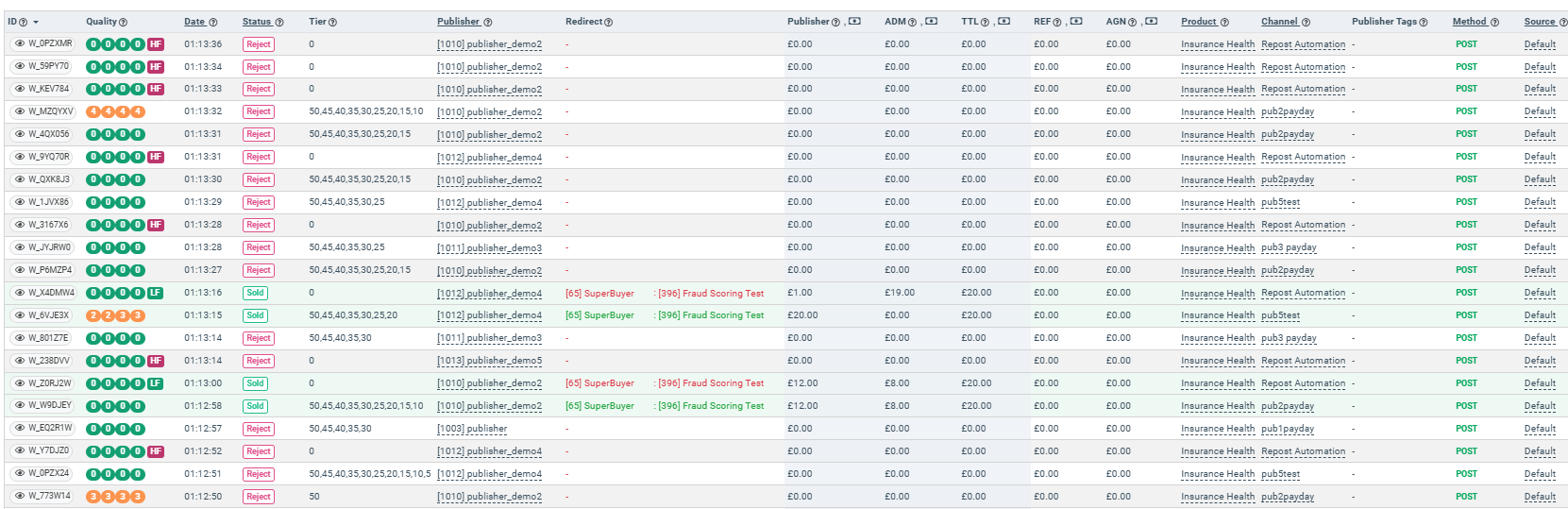Open the TTL column help icon
This screenshot has width=1568, height=509.
click(986, 22)
